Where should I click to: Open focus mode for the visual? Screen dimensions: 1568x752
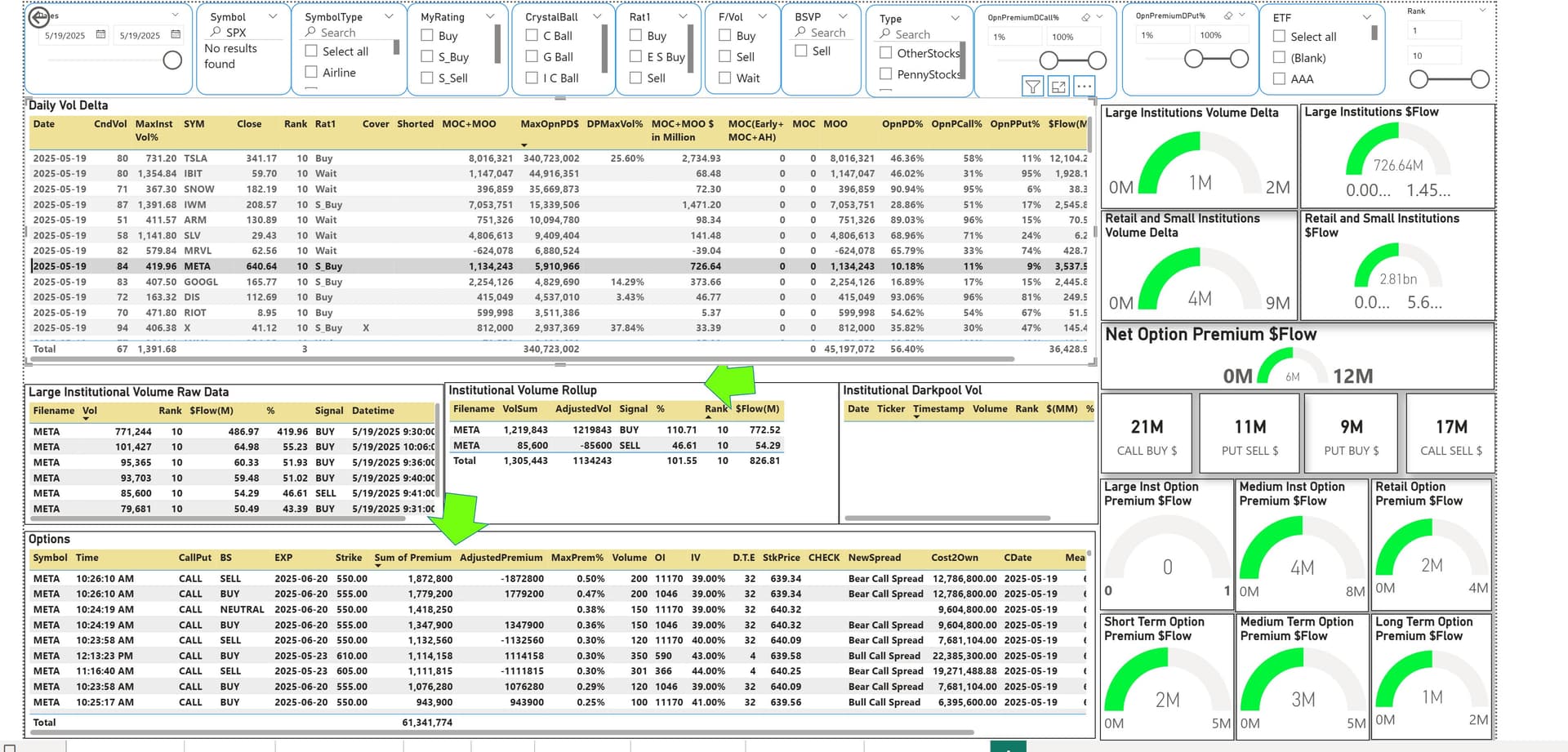(1058, 87)
